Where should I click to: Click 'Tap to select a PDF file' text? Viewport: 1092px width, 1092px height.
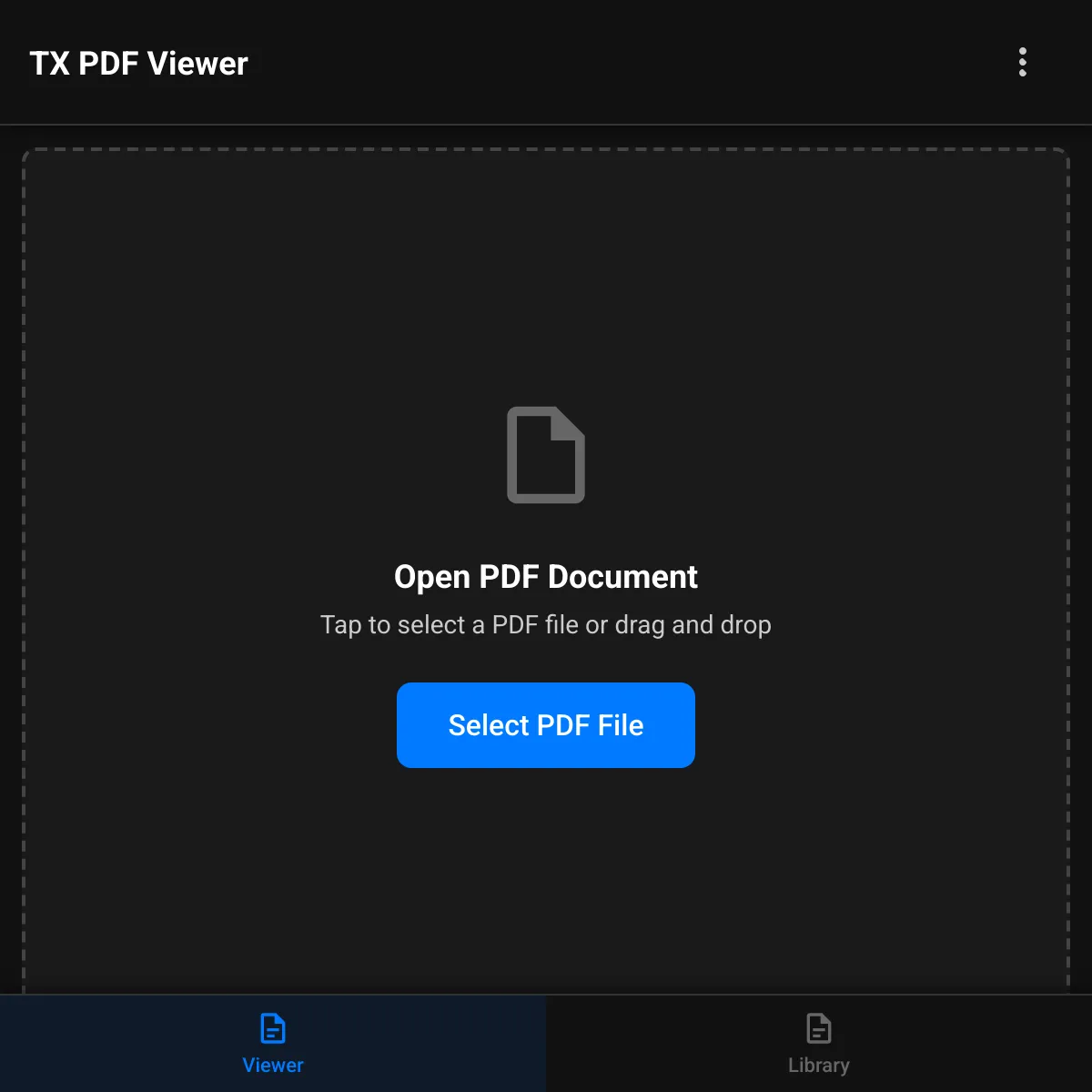pyautogui.click(x=449, y=625)
